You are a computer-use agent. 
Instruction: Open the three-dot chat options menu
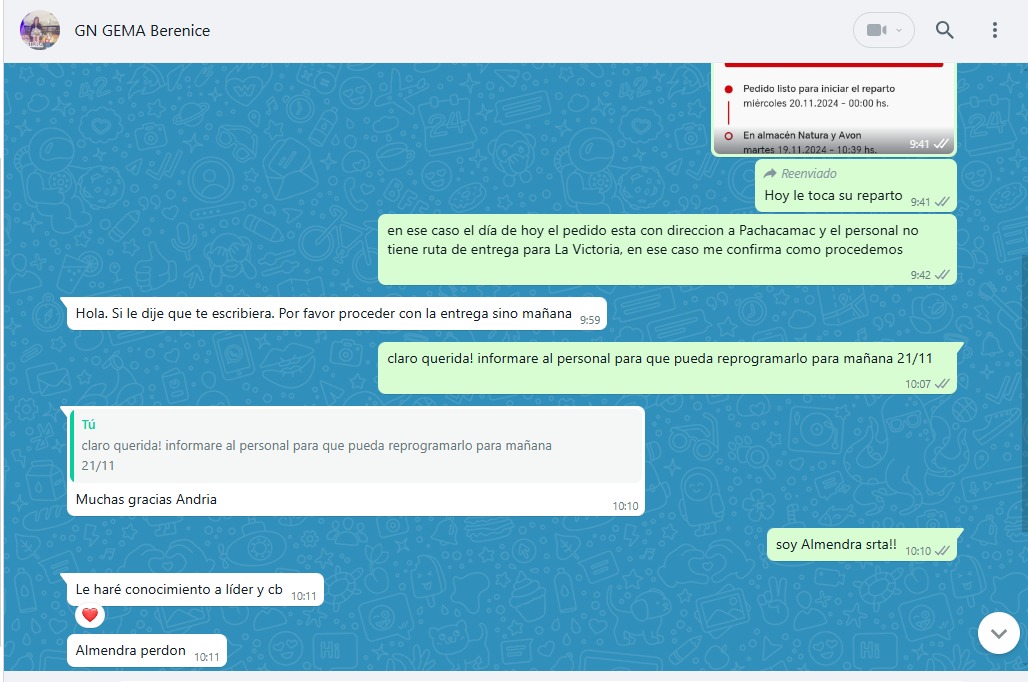(994, 30)
